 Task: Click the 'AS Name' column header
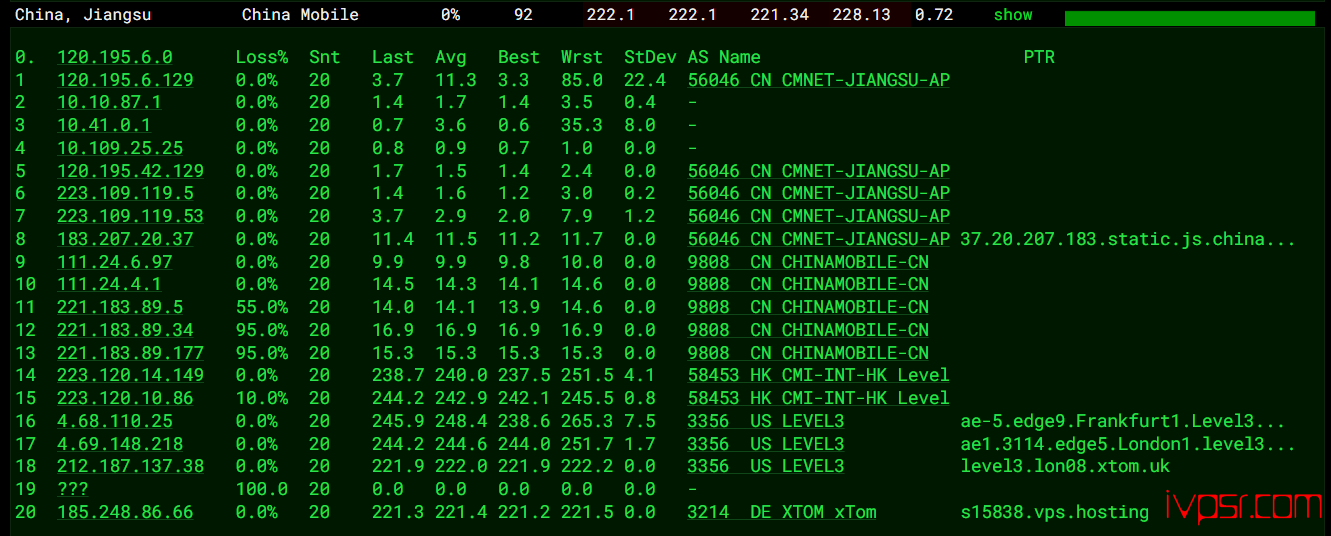(724, 57)
